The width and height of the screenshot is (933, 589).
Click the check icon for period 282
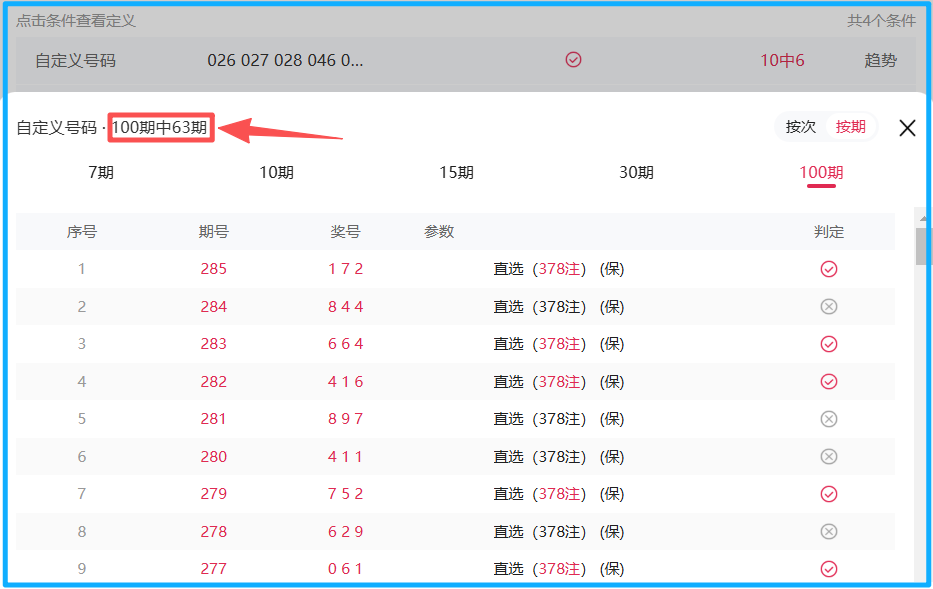pos(828,381)
